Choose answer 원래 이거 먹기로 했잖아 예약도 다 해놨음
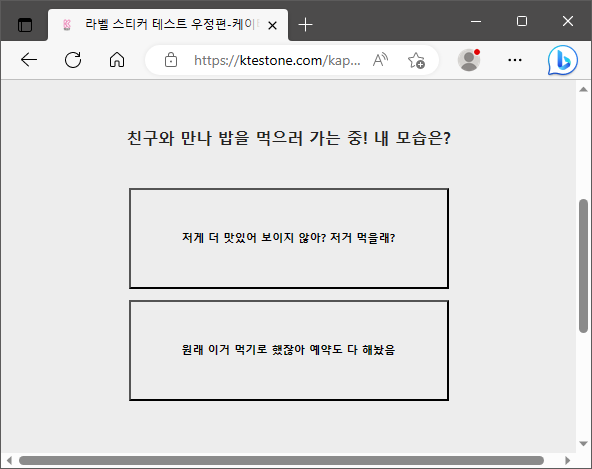The width and height of the screenshot is (592, 469). coord(289,350)
